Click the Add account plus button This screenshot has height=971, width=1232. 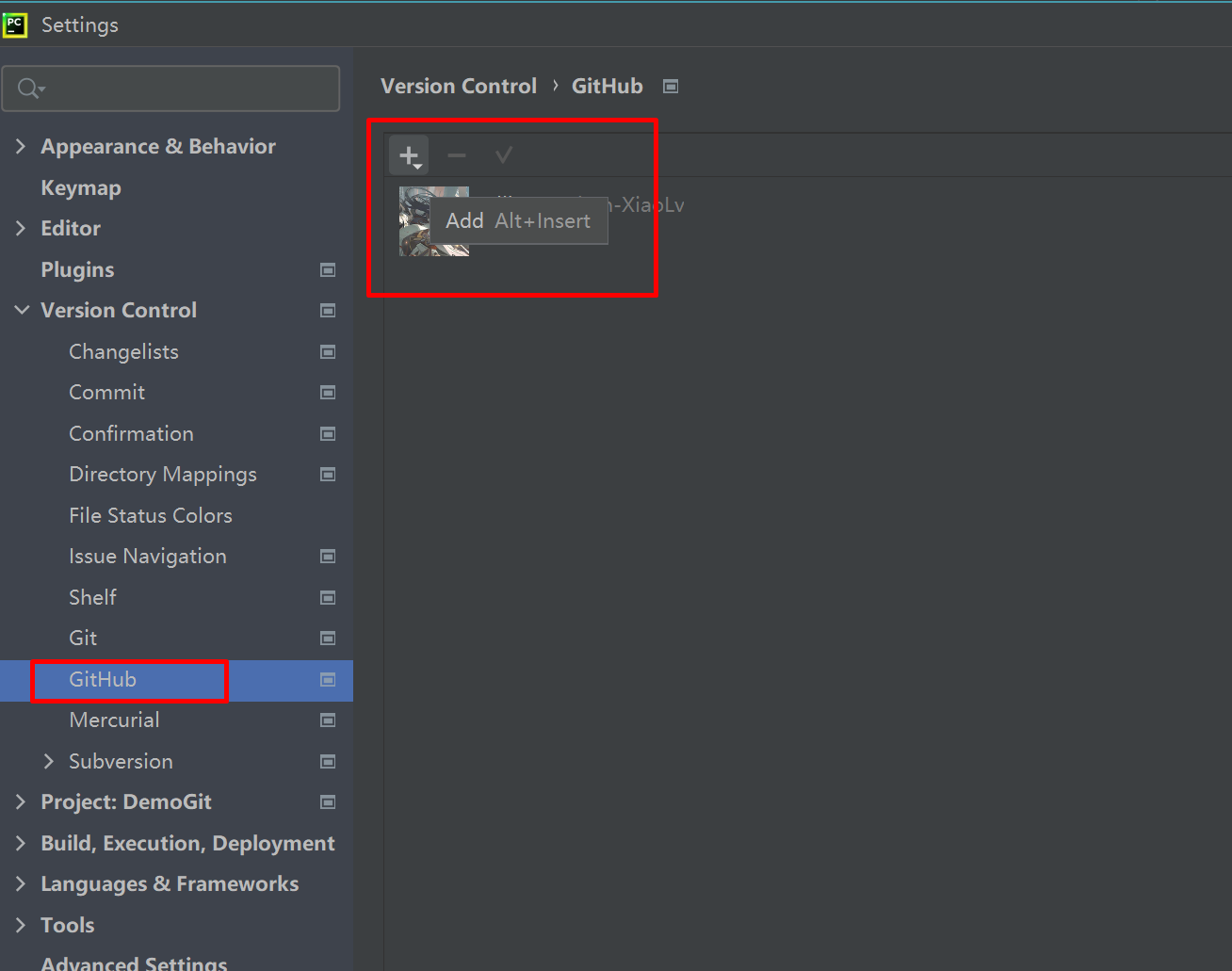pos(409,155)
